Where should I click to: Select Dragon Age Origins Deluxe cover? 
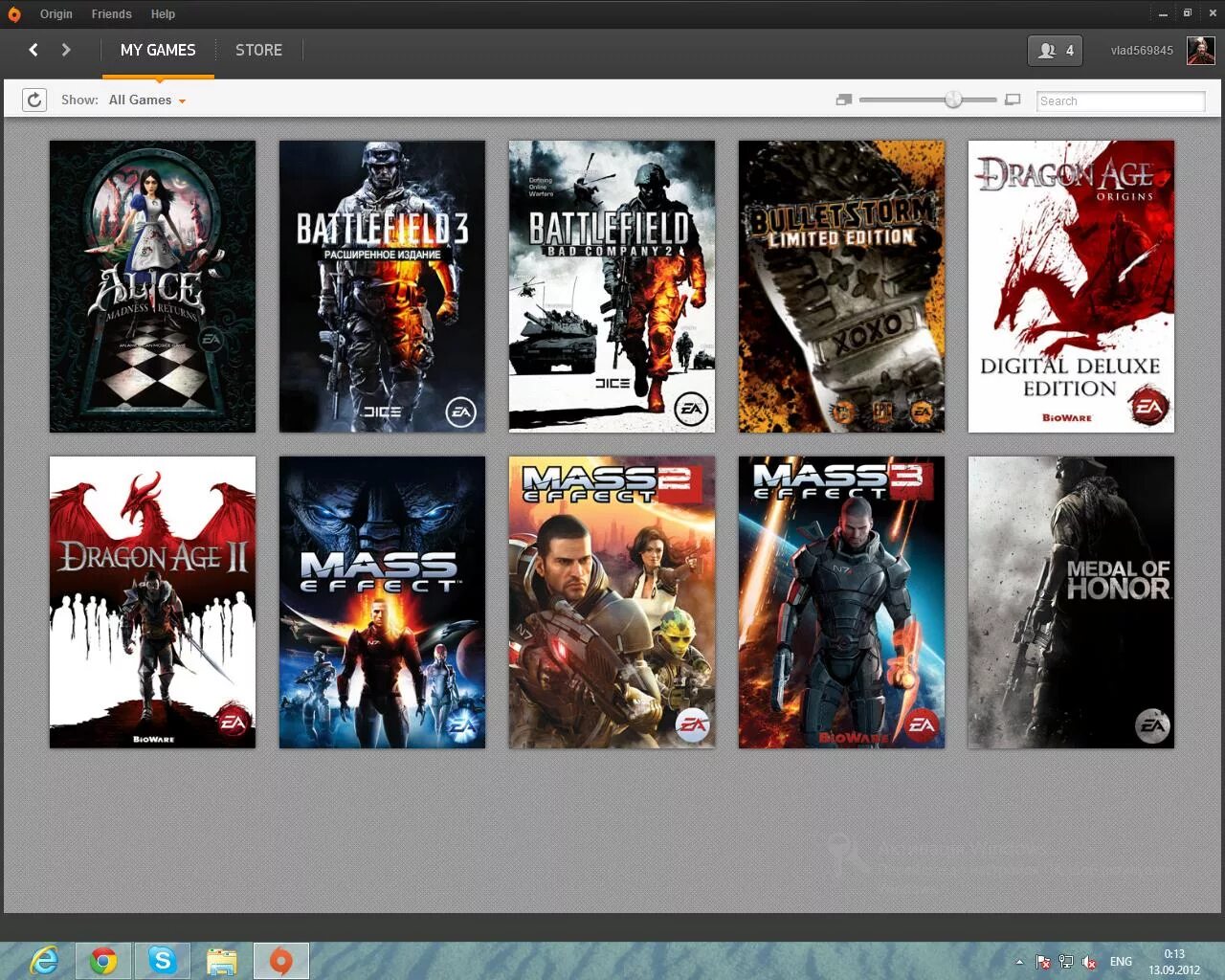(1071, 286)
